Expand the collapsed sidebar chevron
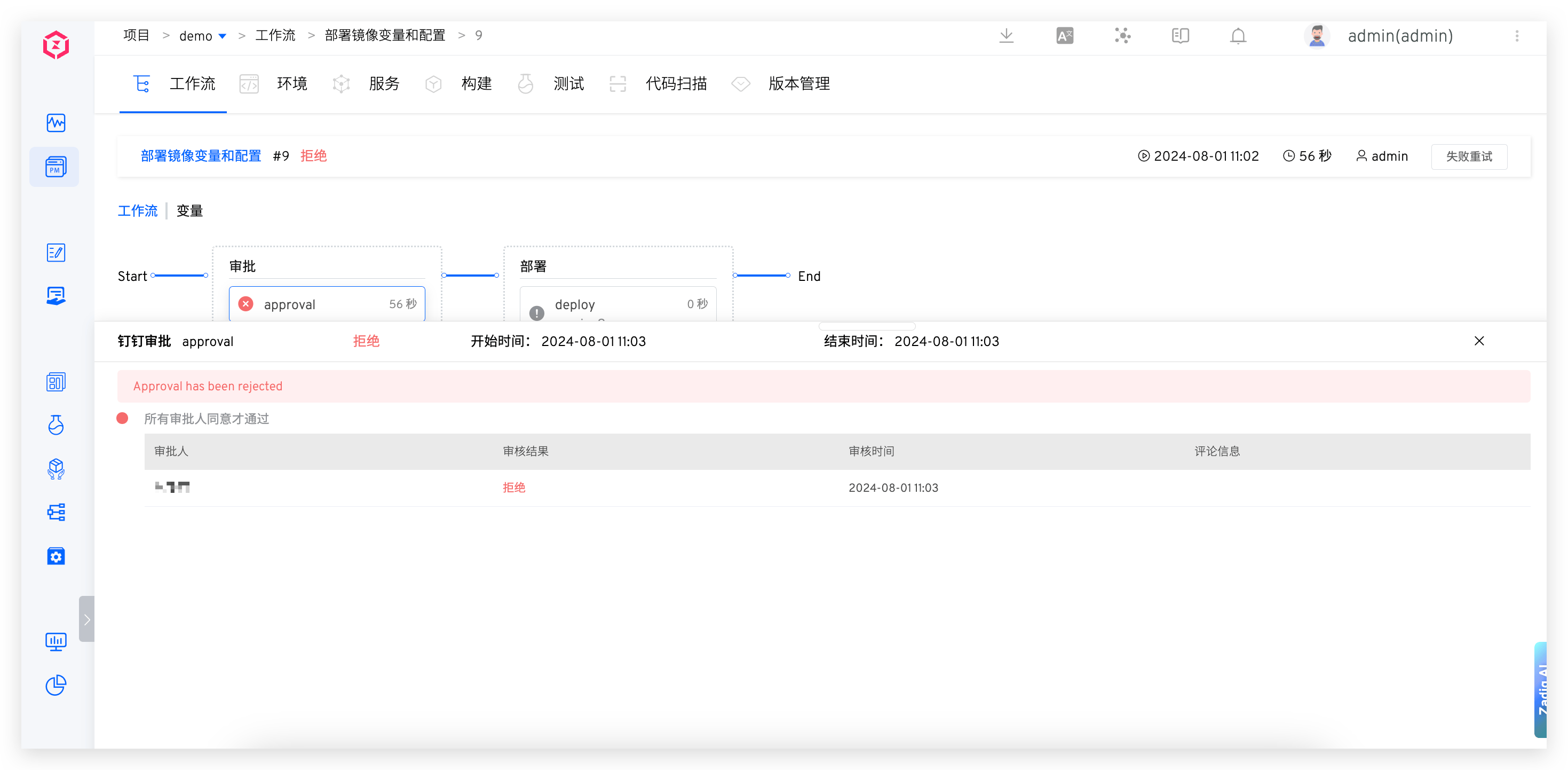This screenshot has width=1568, height=770. pos(86,619)
